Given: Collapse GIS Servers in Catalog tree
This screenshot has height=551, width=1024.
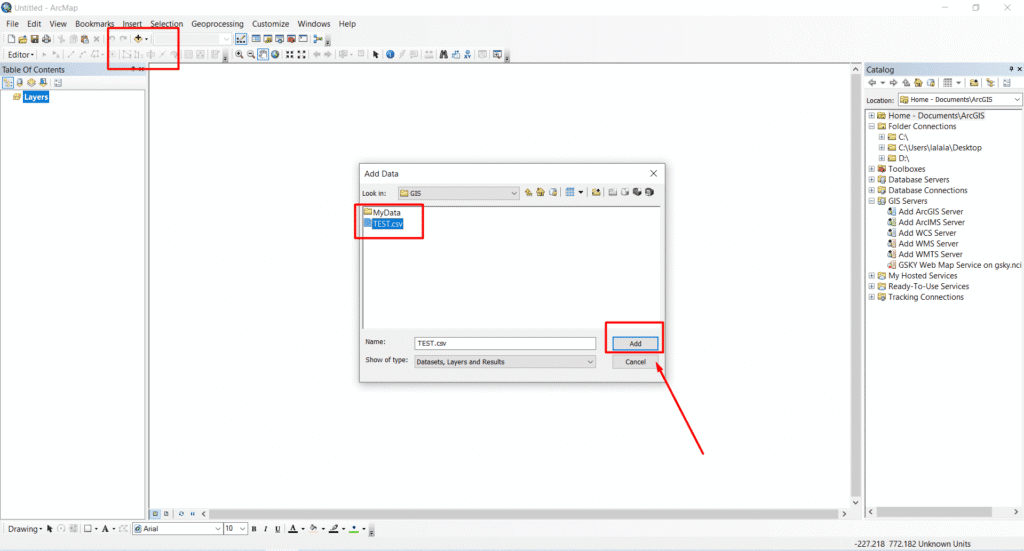Looking at the screenshot, I should (x=871, y=201).
